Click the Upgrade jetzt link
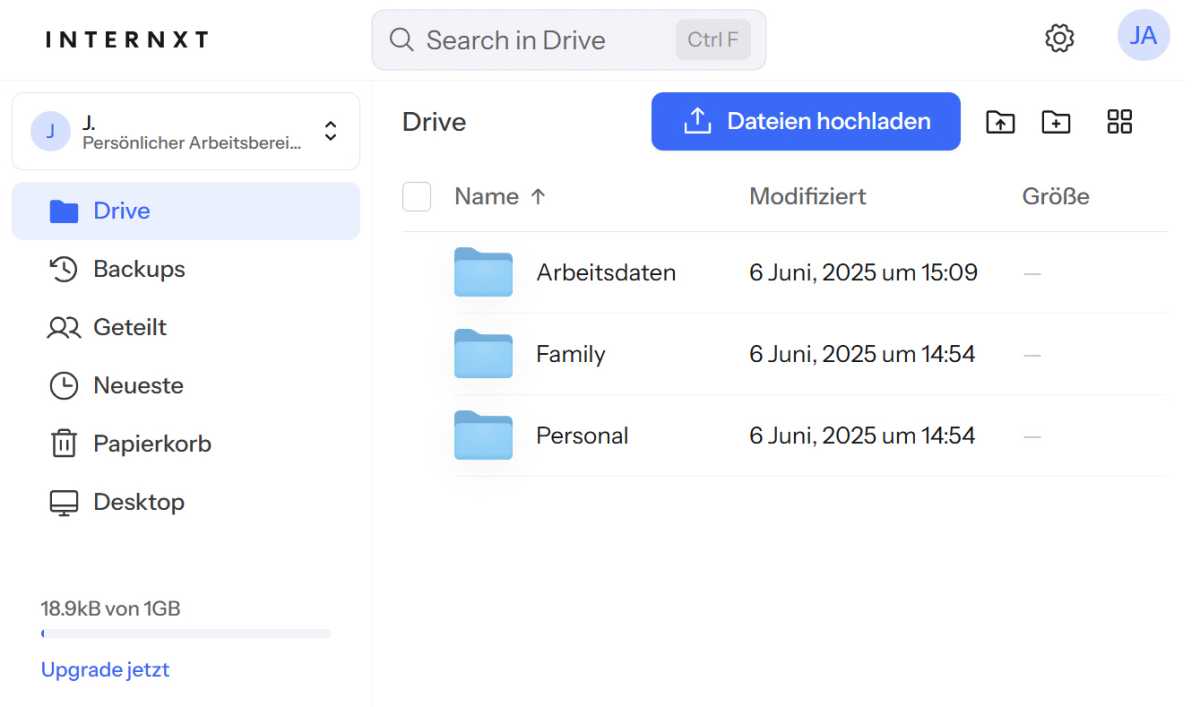 [x=105, y=669]
